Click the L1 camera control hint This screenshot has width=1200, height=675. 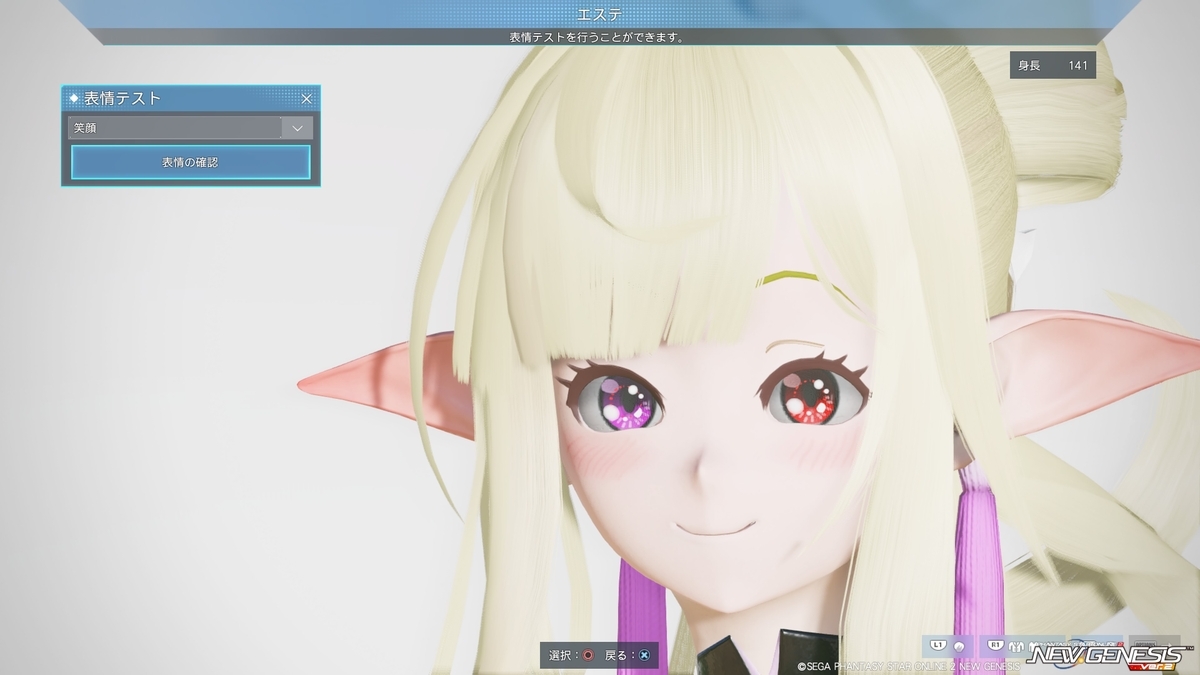947,647
